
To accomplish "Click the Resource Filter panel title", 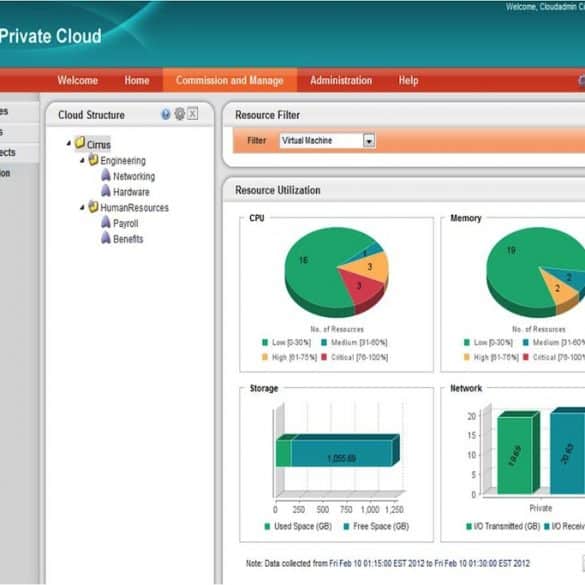I will tap(268, 115).
